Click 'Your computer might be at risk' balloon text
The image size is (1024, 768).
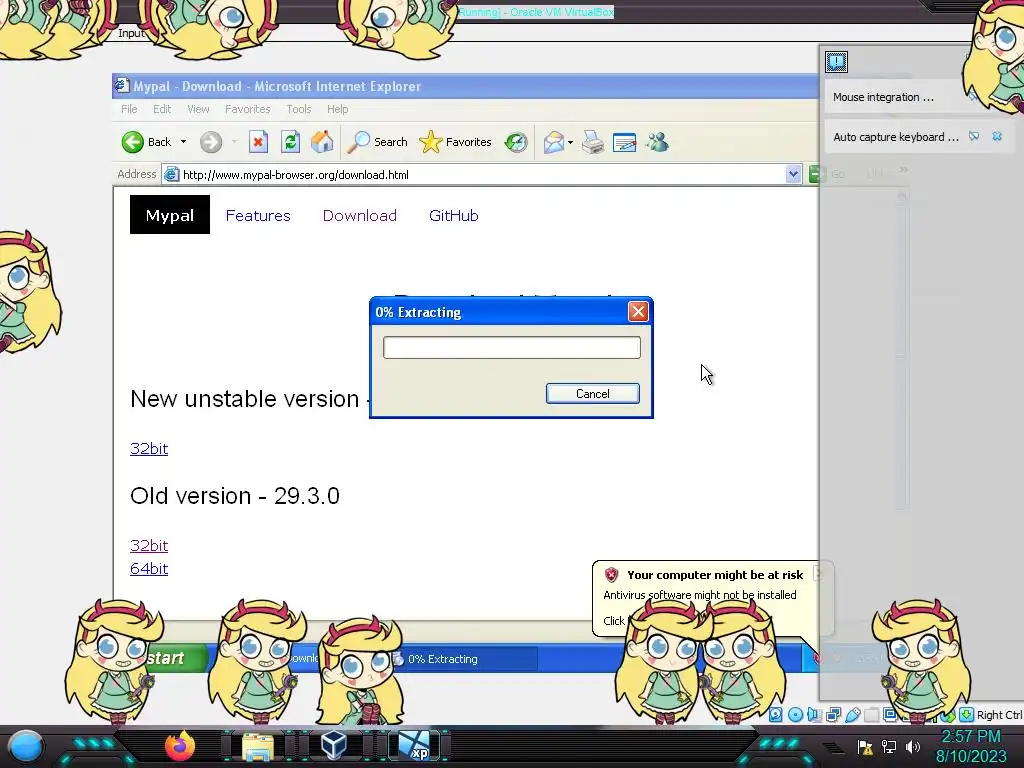[715, 575]
